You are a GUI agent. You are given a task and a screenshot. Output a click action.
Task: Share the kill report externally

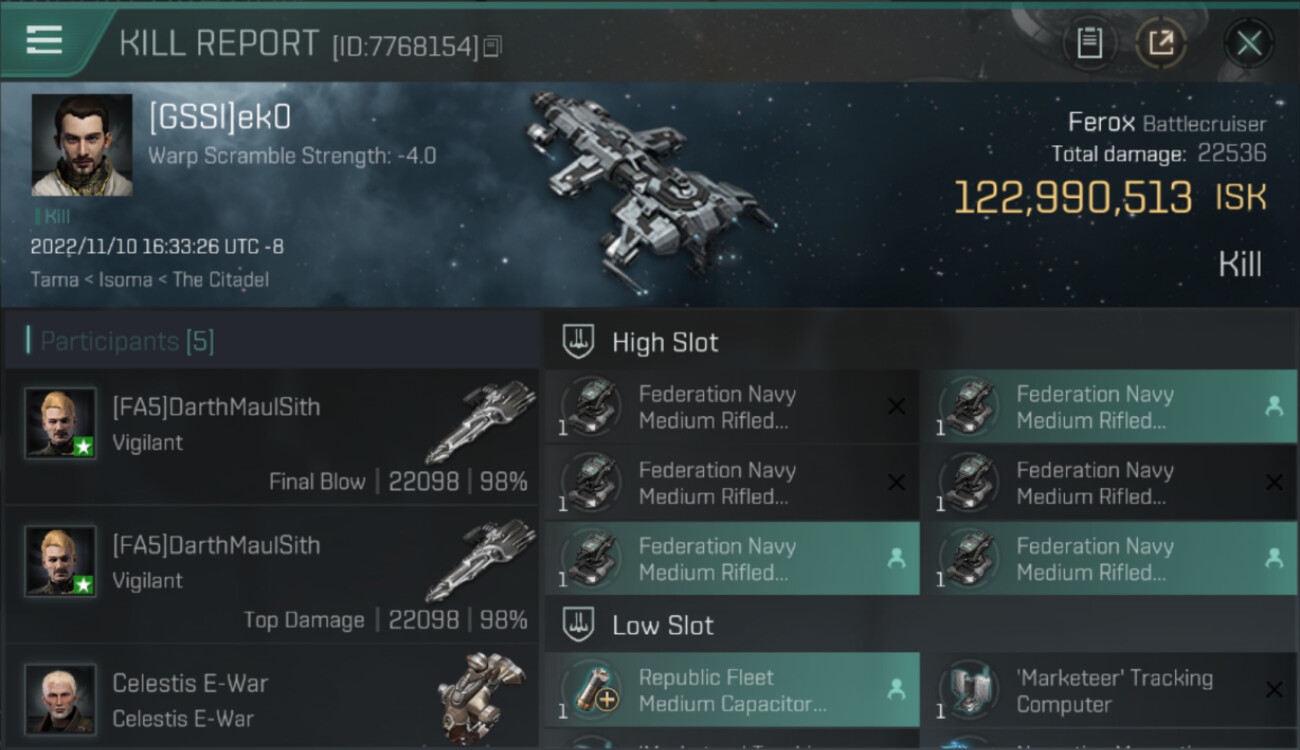(x=1161, y=43)
